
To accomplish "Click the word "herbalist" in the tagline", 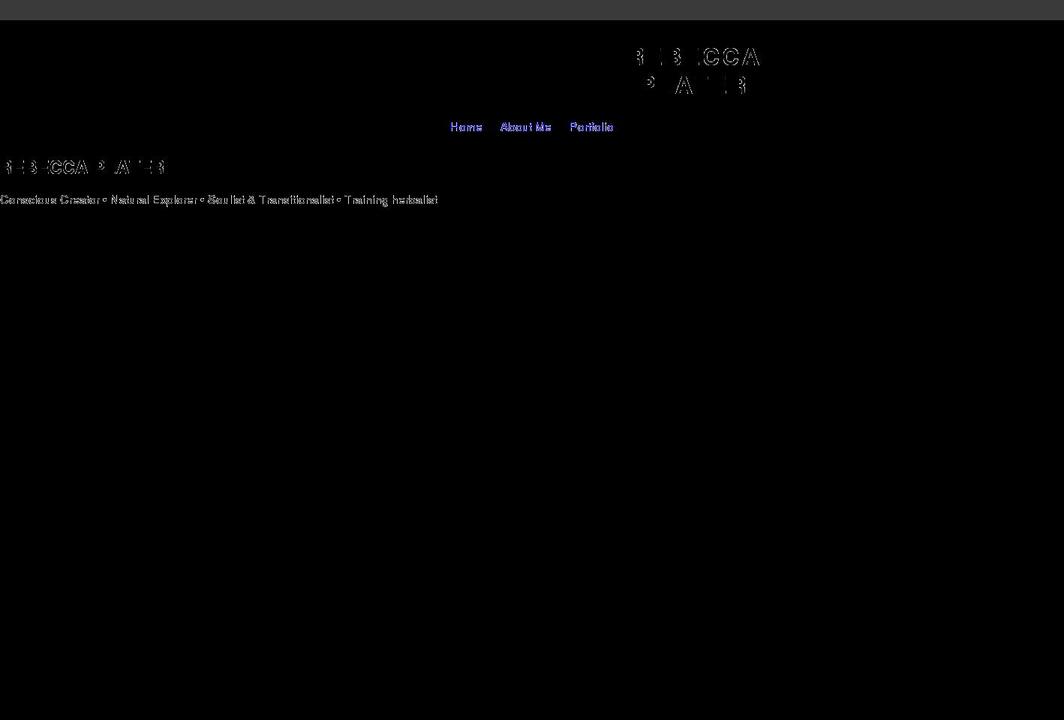I will pos(415,200).
